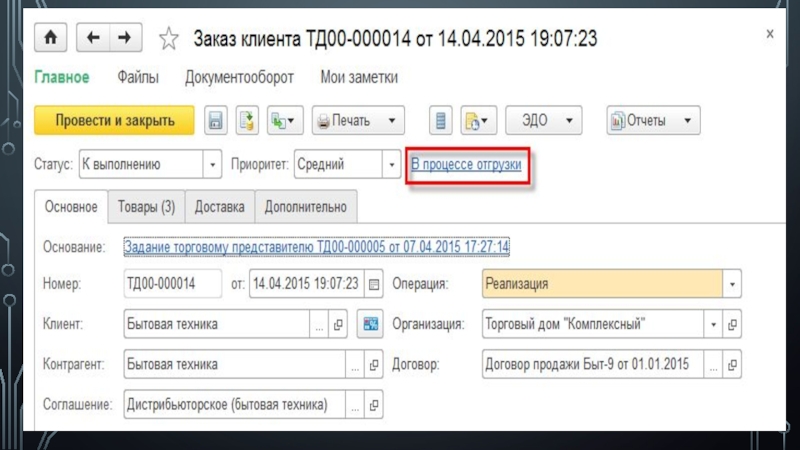This screenshot has width=800, height=450.
Task: Select the Дополнительно tab
Action: coord(306,207)
